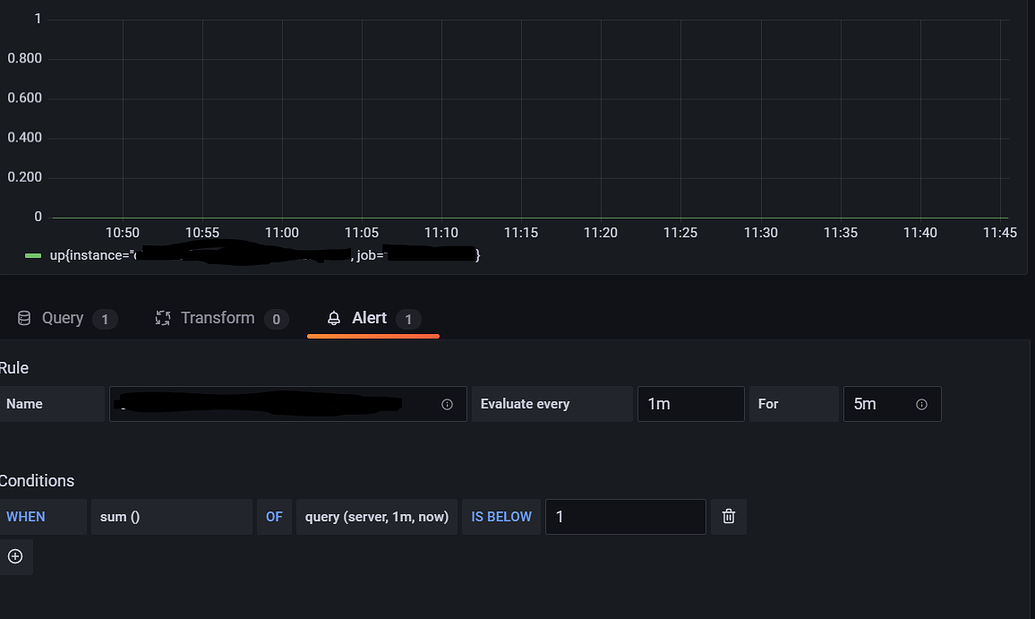Click the bell icon on the Alert tab
Image resolution: width=1035 pixels, height=619 pixels.
point(333,318)
